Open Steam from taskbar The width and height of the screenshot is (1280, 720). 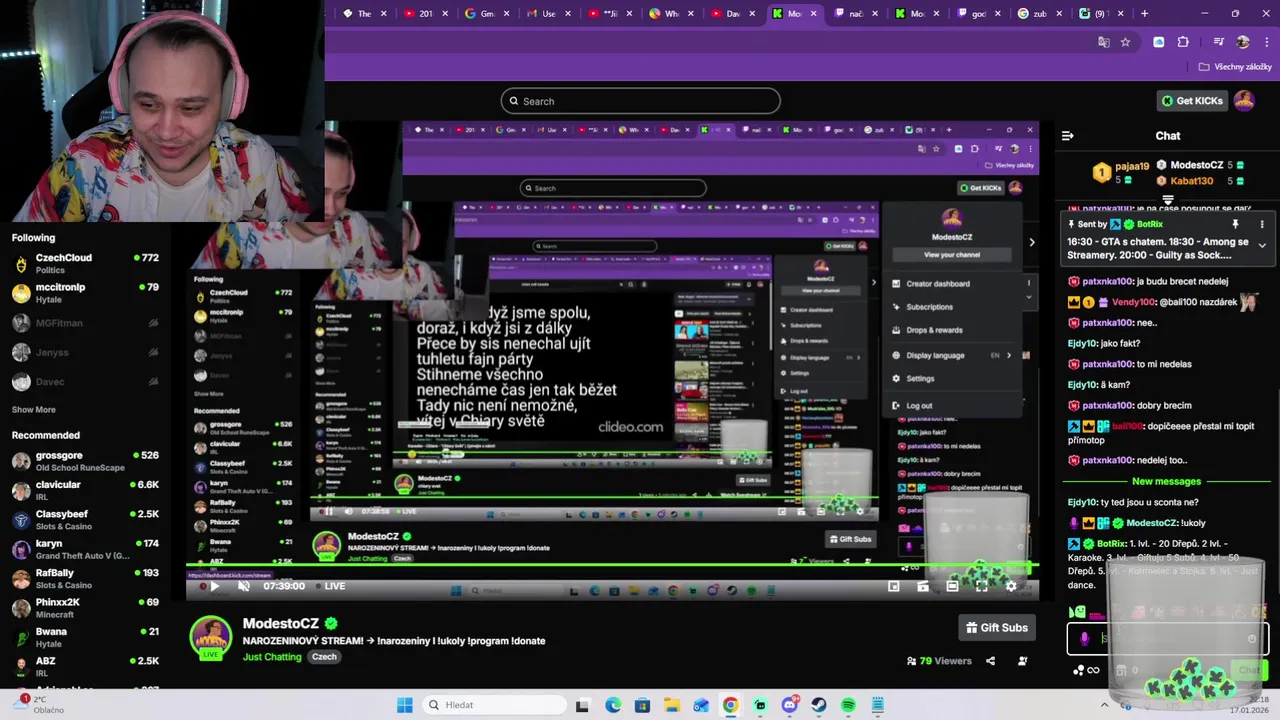[x=819, y=705]
